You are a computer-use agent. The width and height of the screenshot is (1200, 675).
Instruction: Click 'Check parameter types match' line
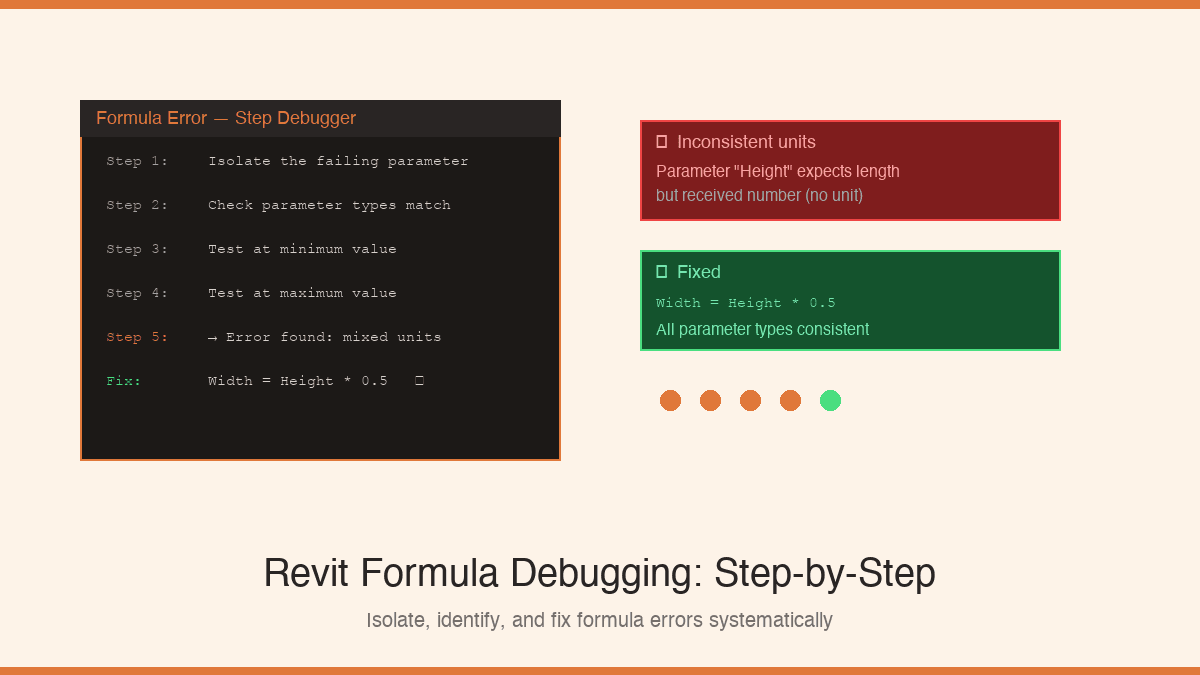[329, 205]
